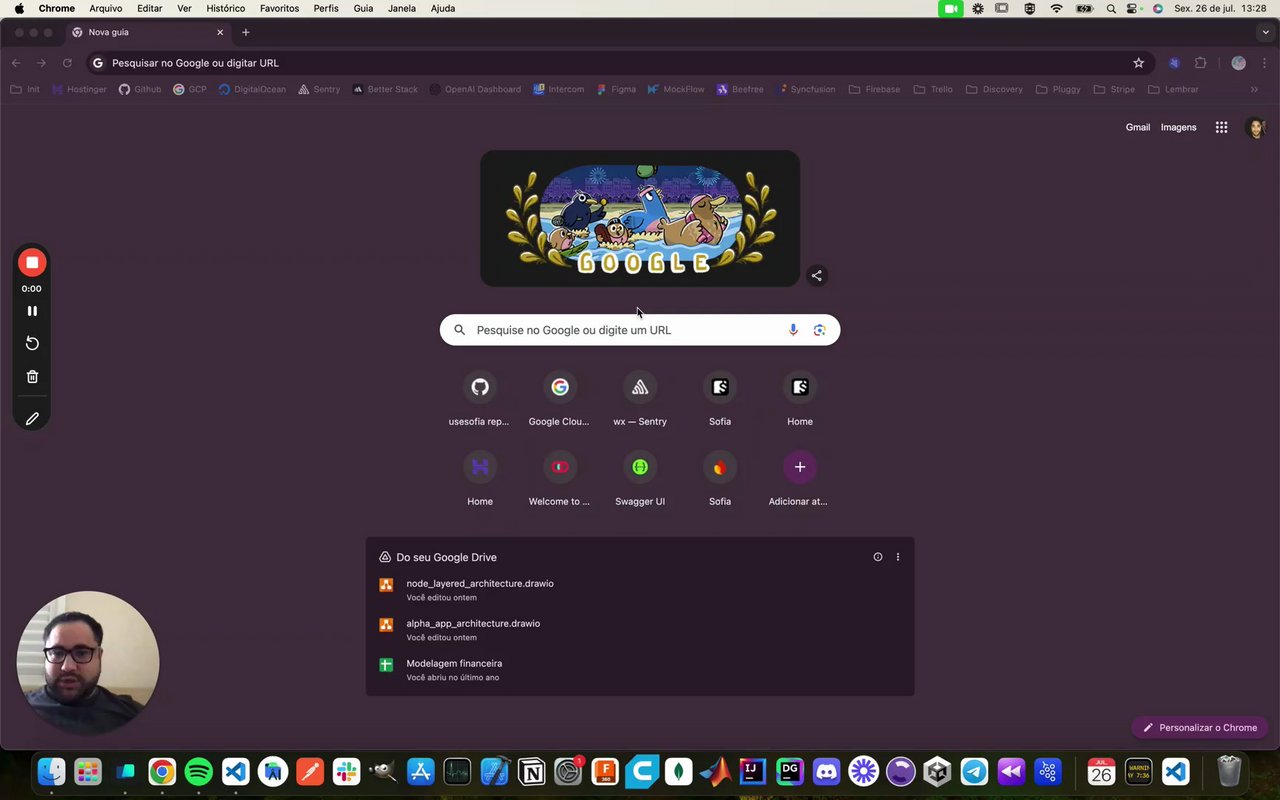Image resolution: width=1280 pixels, height=800 pixels.
Task: Open the OpenAI Dashboard bookmark
Action: coord(475,89)
